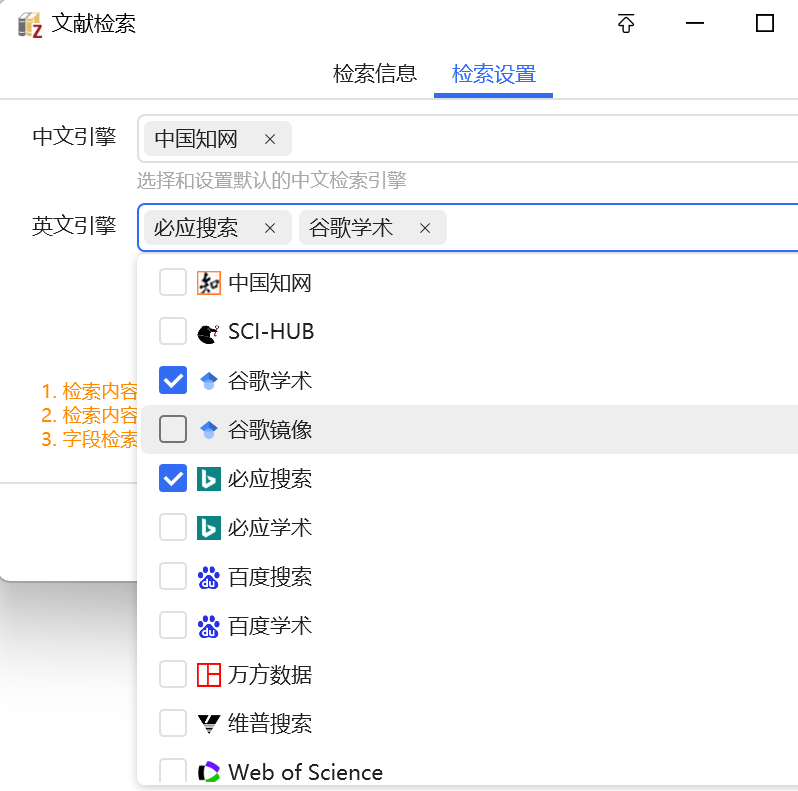Check the 中国知网 checkbox in dropdown list

[173, 282]
